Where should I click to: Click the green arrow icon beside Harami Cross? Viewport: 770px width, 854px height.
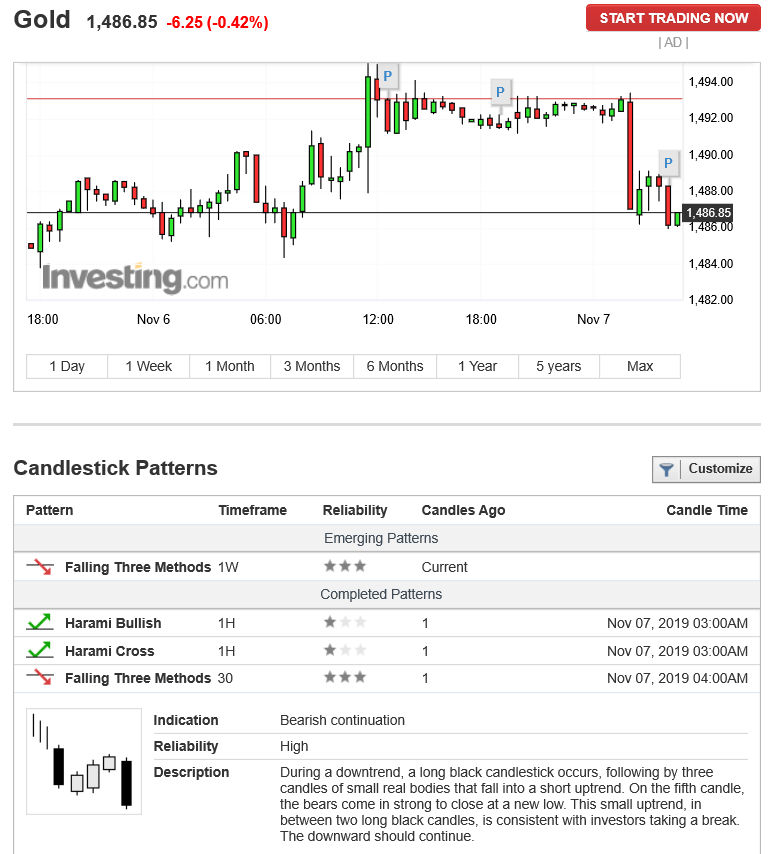[x=39, y=651]
